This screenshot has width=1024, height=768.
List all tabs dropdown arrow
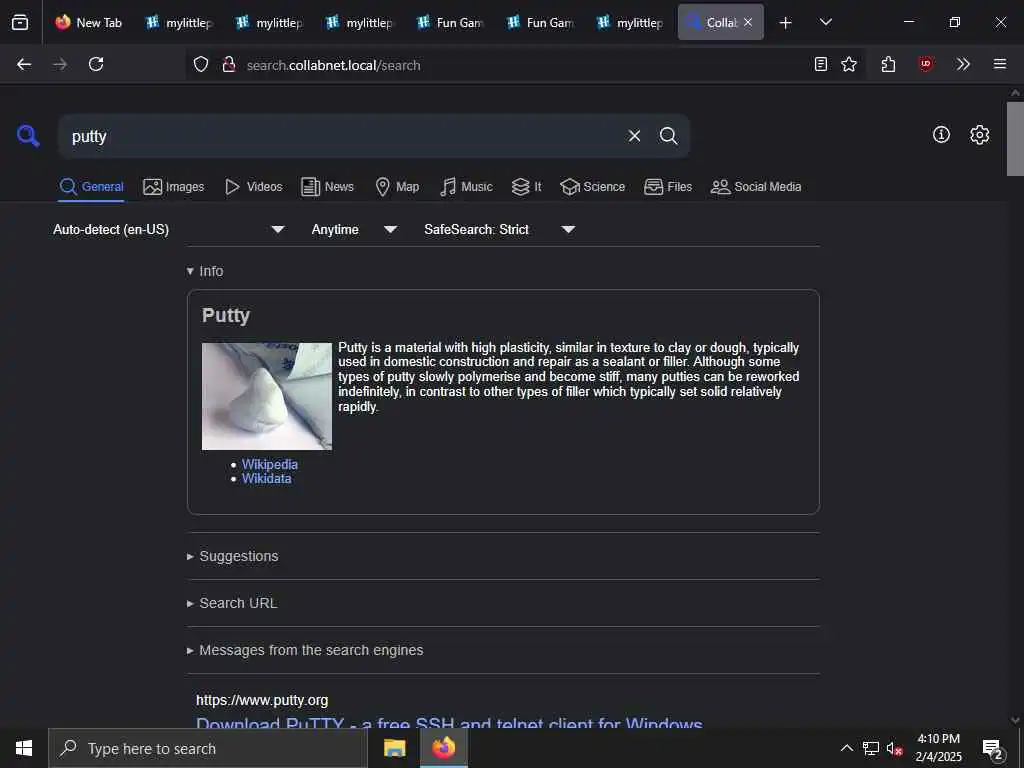point(825,22)
